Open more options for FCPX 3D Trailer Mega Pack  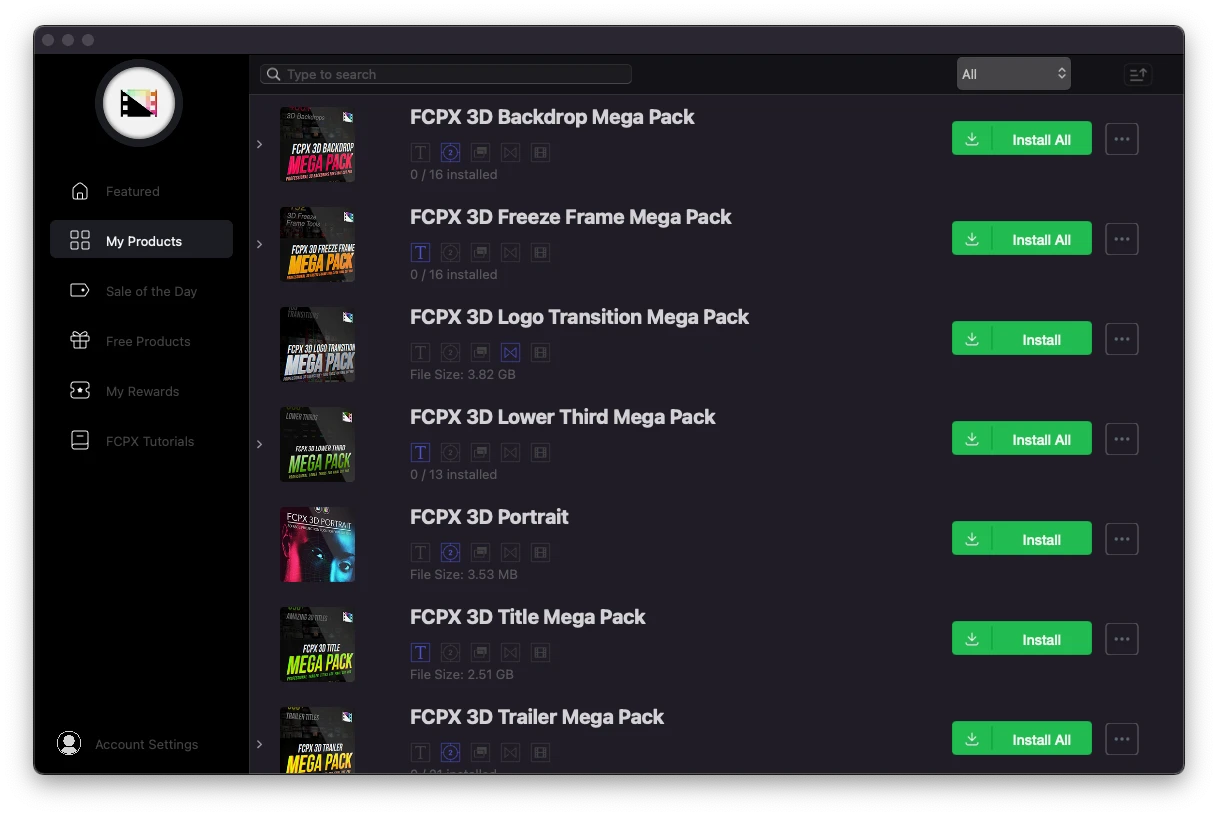1122,739
